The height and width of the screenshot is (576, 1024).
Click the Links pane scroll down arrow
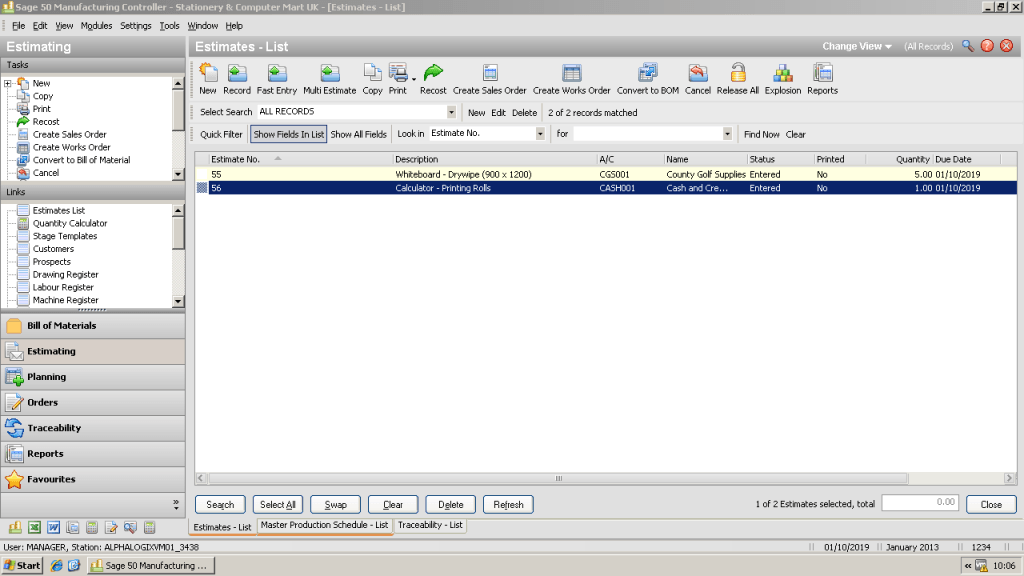point(178,301)
